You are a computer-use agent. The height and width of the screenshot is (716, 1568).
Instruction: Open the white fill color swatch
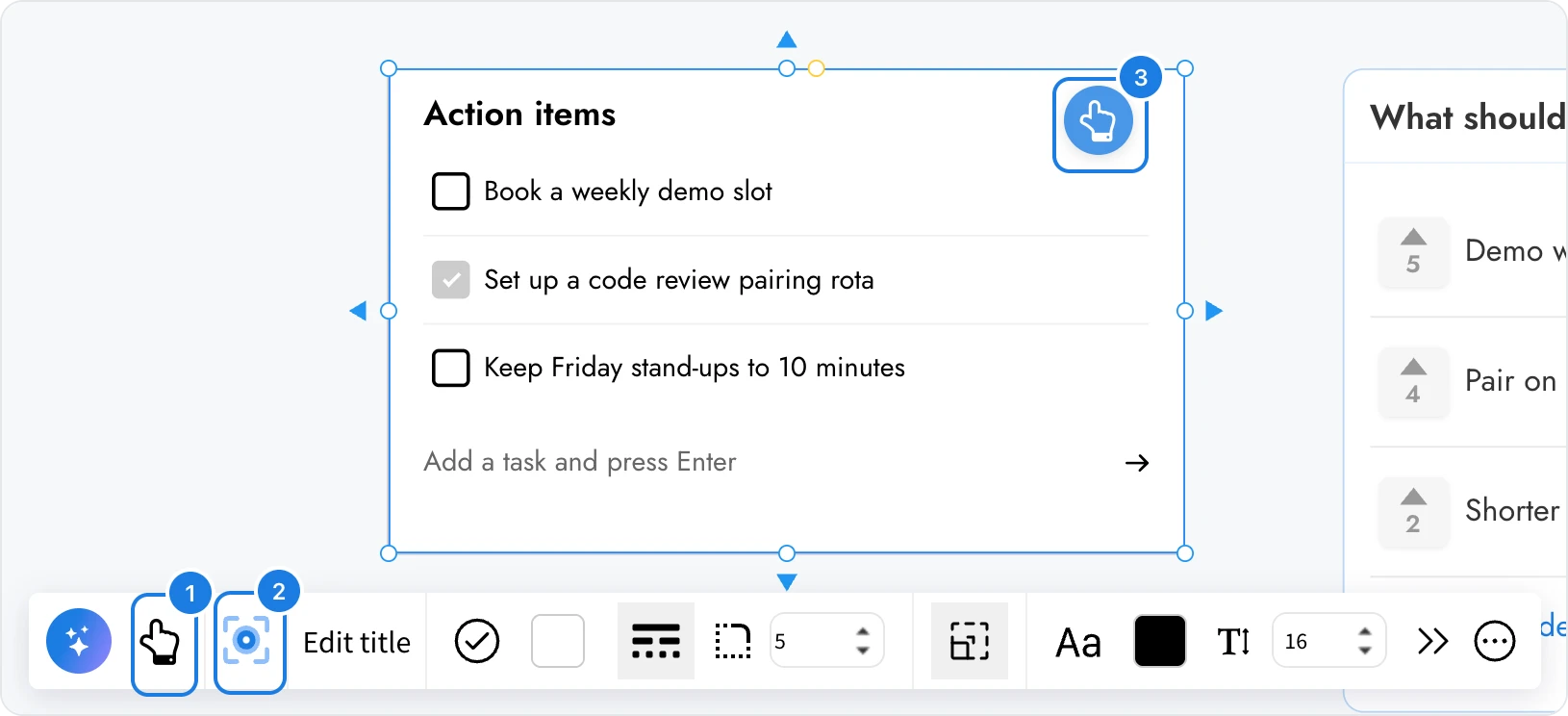(x=558, y=641)
